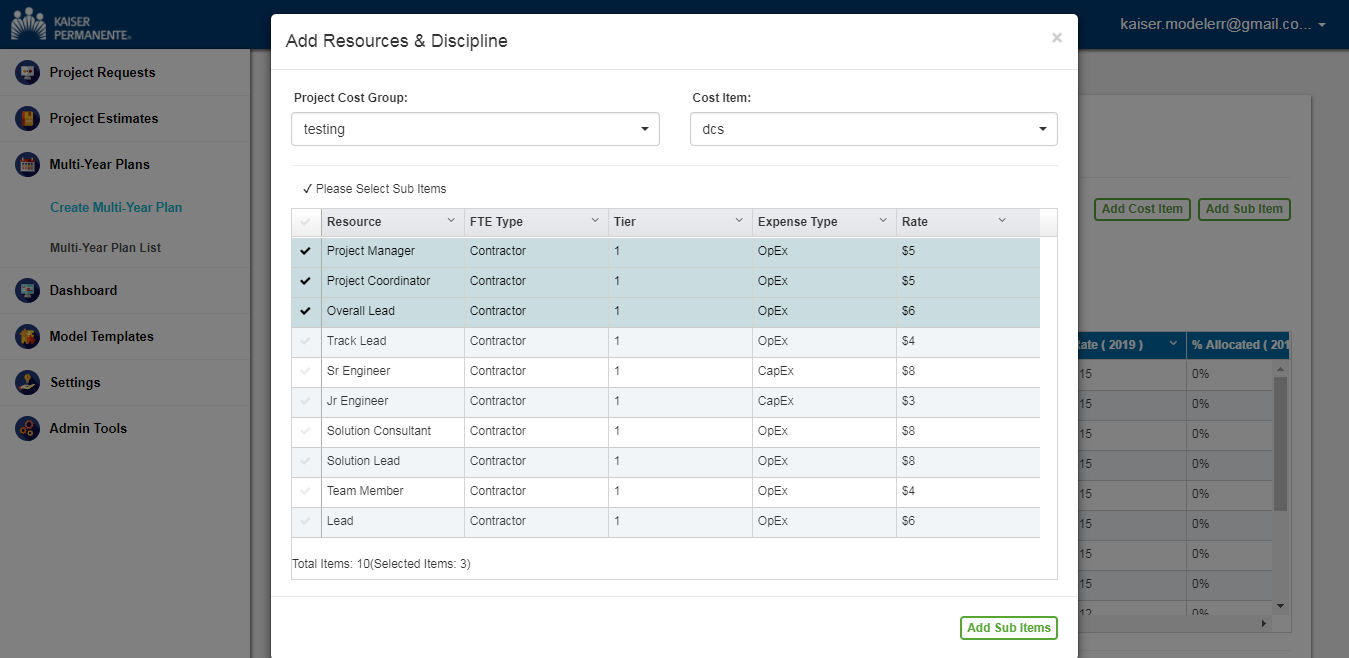Click the Settings sidebar icon
1349x658 pixels.
point(27,382)
